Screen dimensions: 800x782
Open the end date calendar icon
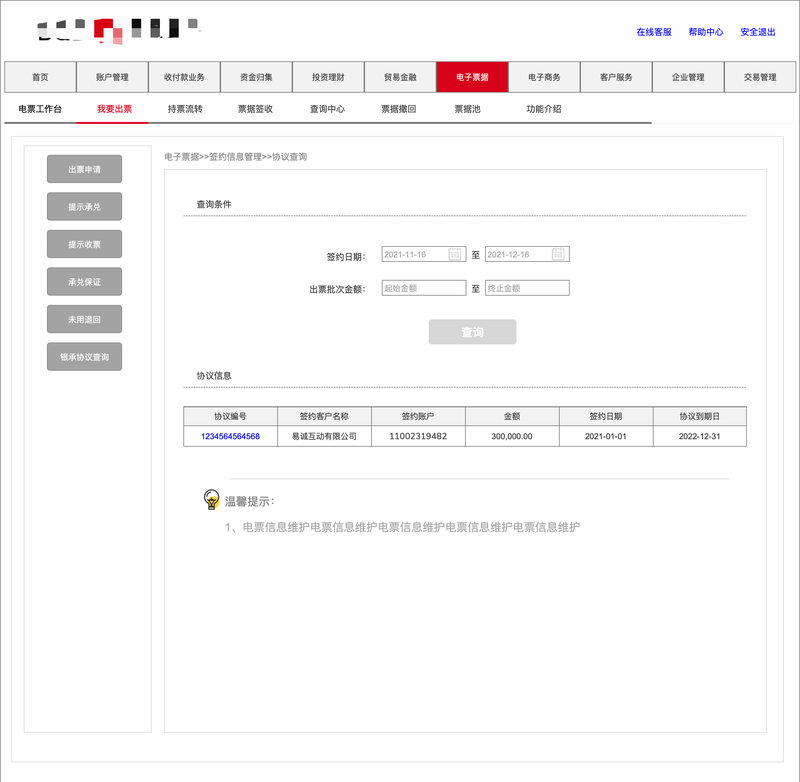tap(558, 254)
